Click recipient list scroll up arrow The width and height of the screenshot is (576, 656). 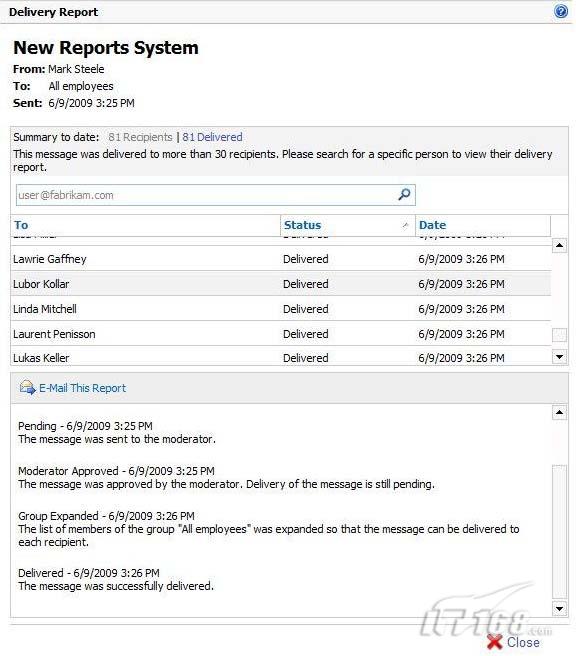click(x=559, y=245)
